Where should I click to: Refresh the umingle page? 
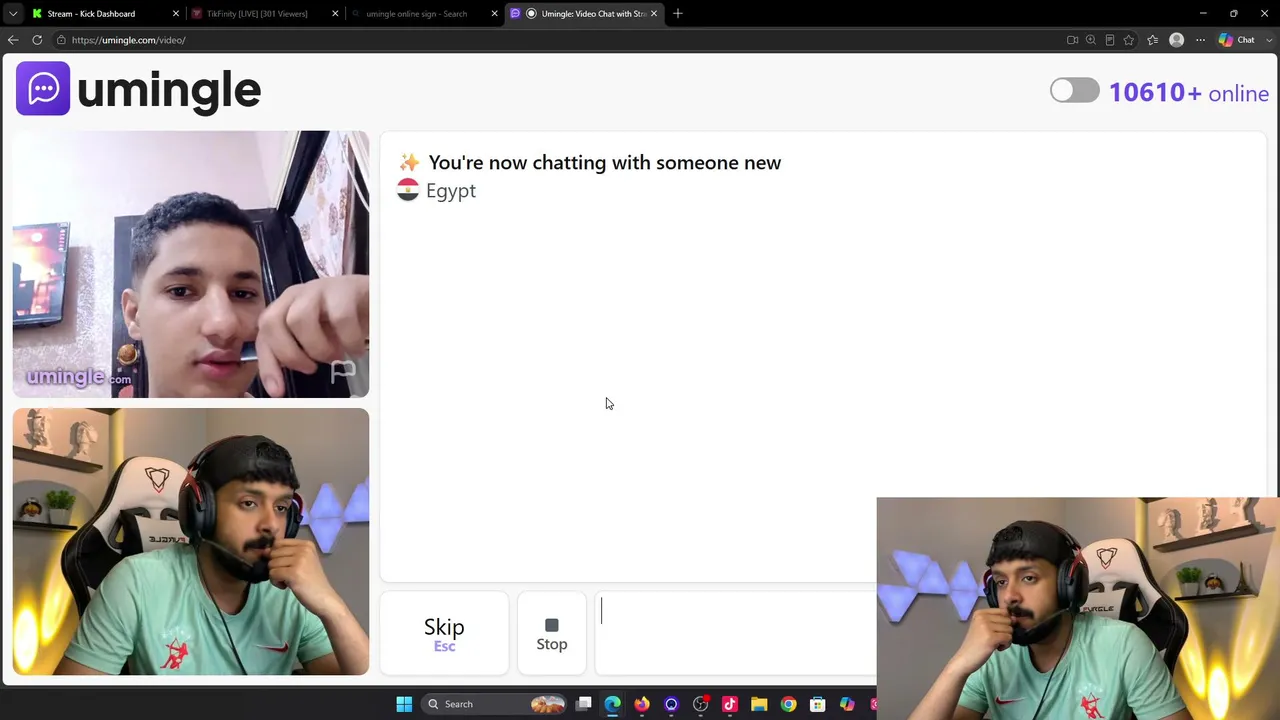37,40
